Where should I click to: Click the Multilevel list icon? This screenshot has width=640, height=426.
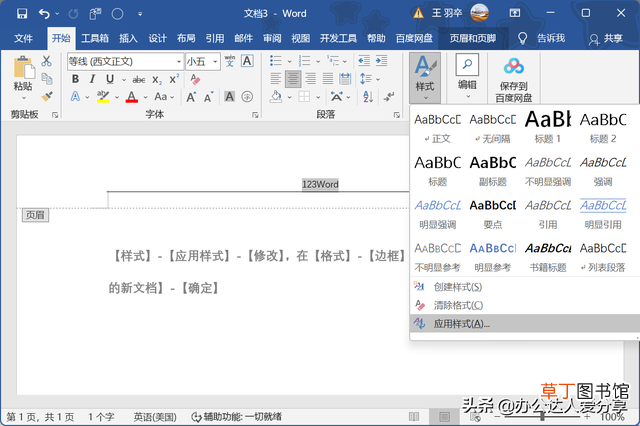pyautogui.click(x=333, y=61)
